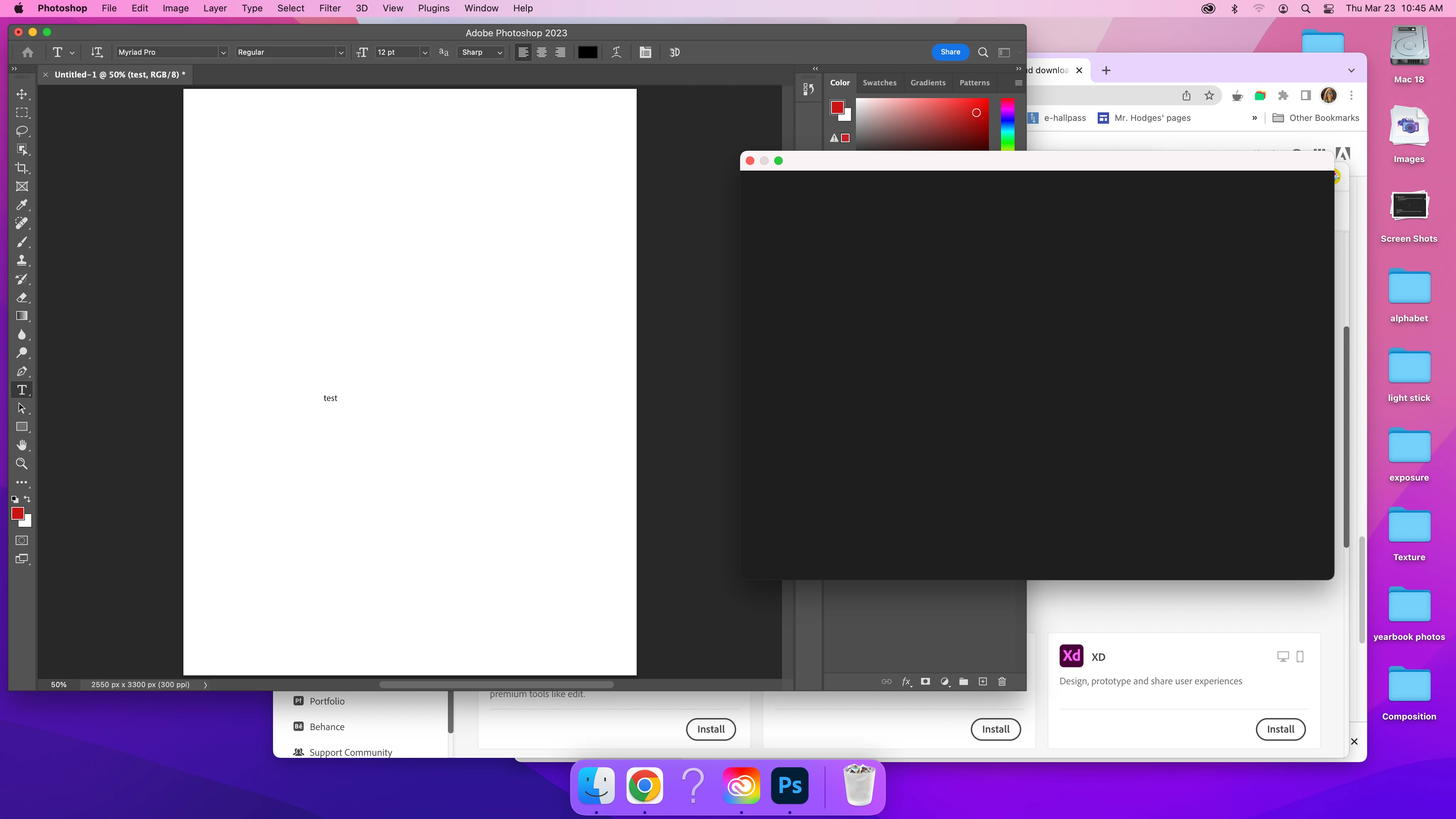Image resolution: width=1456 pixels, height=819 pixels.
Task: Open the 12 pt font size dropdown
Action: (424, 53)
